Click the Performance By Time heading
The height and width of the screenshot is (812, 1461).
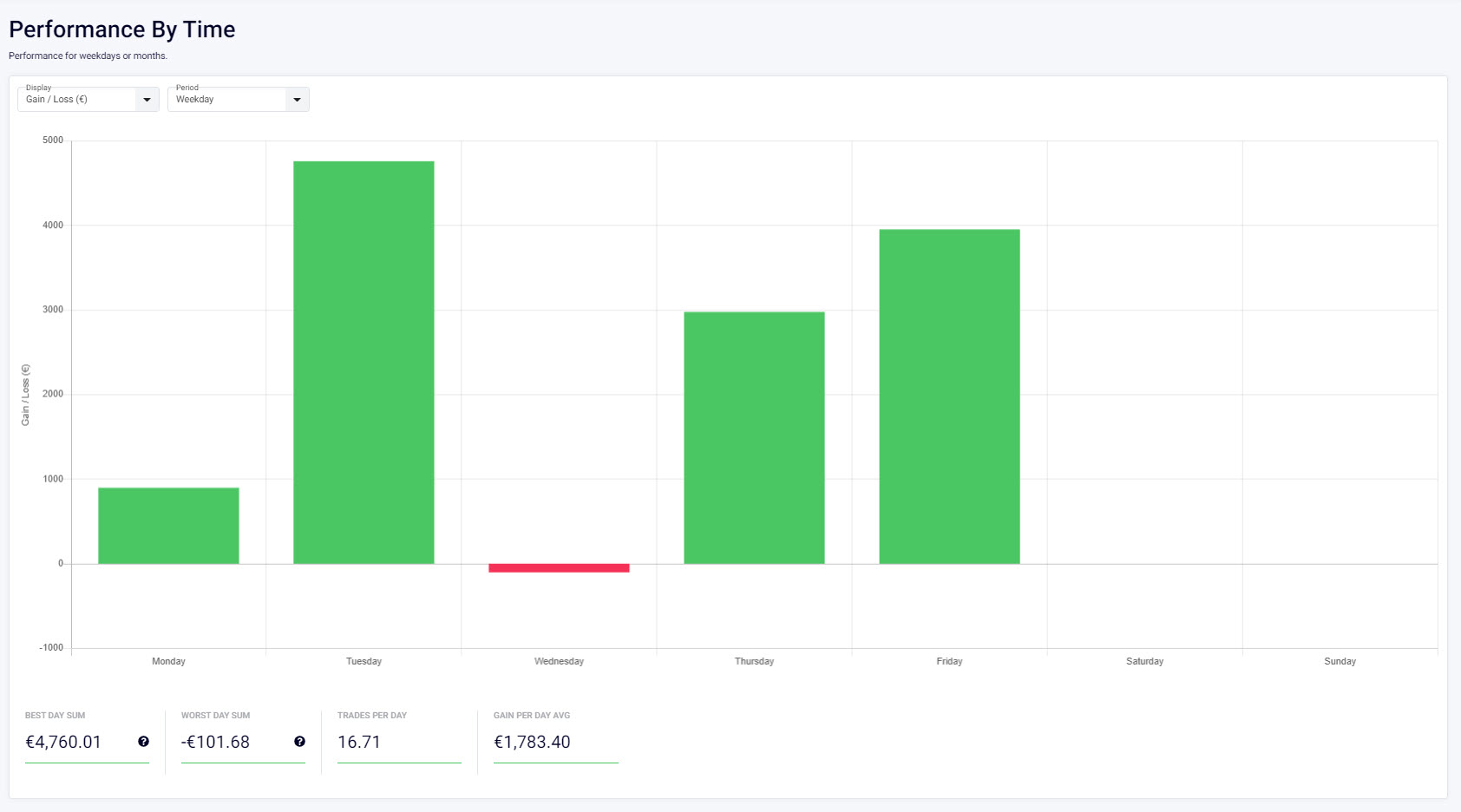tap(122, 29)
